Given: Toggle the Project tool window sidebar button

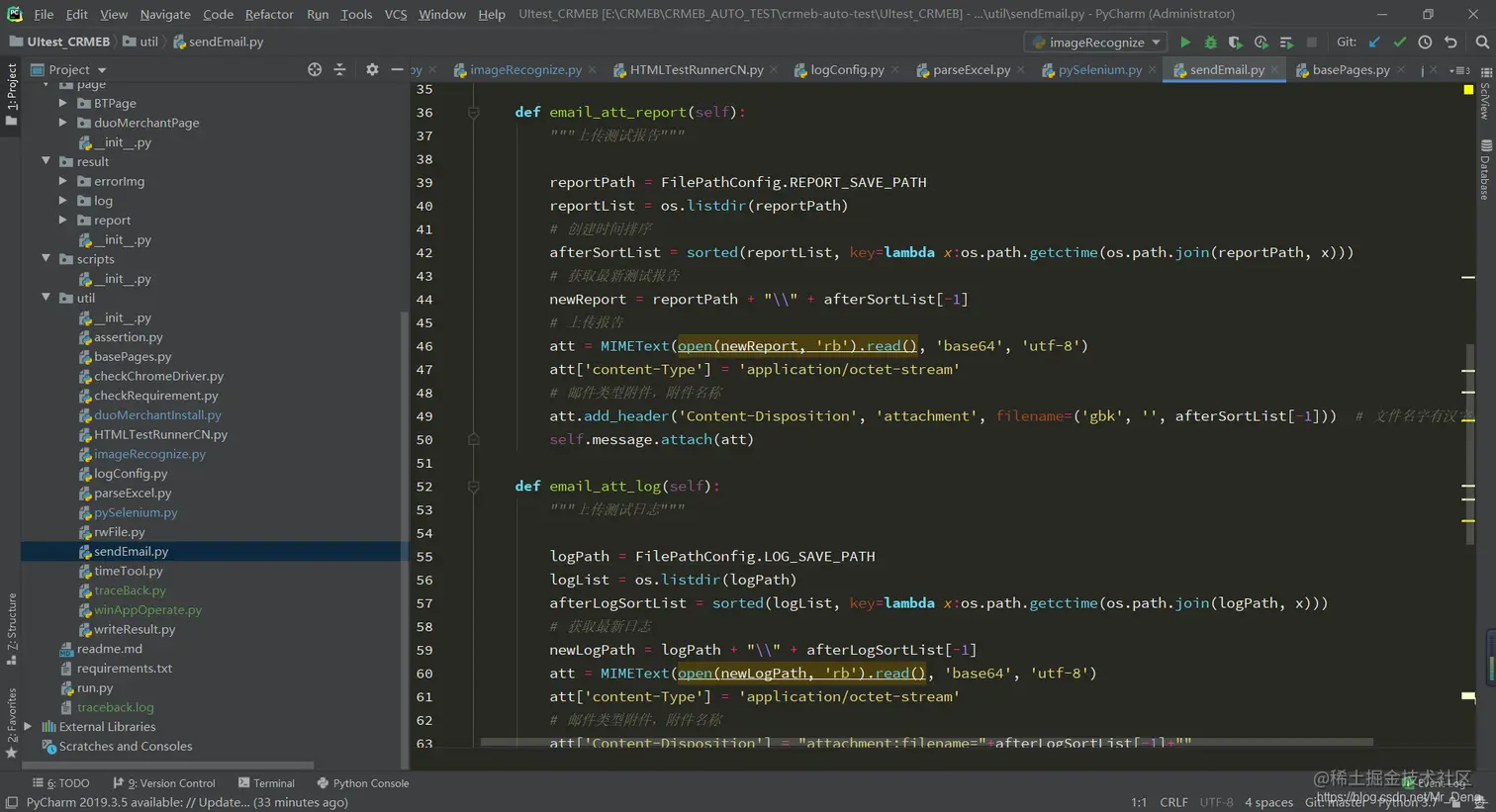Looking at the screenshot, I should (x=11, y=94).
